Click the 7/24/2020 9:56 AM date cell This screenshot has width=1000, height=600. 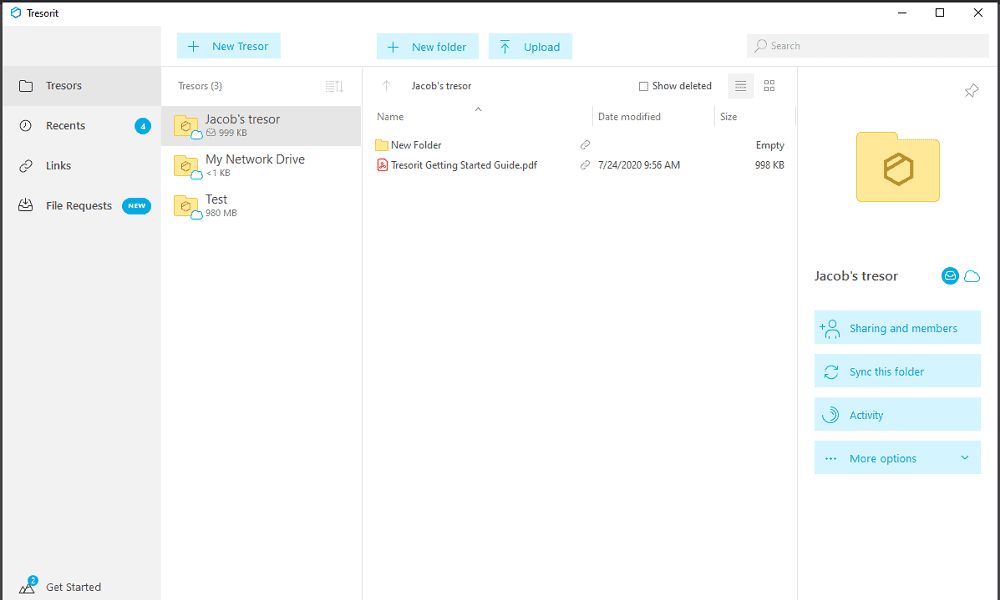pos(639,165)
